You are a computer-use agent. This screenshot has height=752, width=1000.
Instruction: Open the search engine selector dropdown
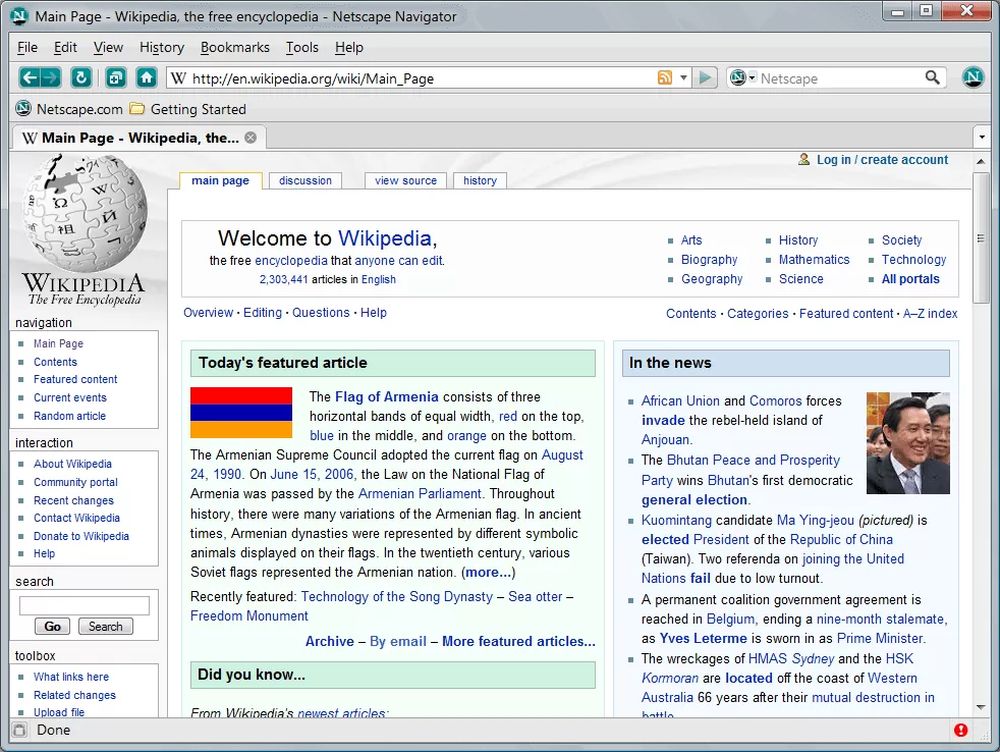pyautogui.click(x=752, y=78)
